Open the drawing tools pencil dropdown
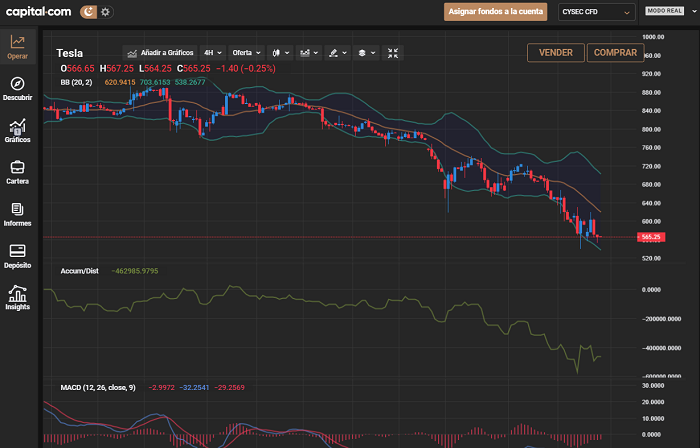 coord(337,53)
